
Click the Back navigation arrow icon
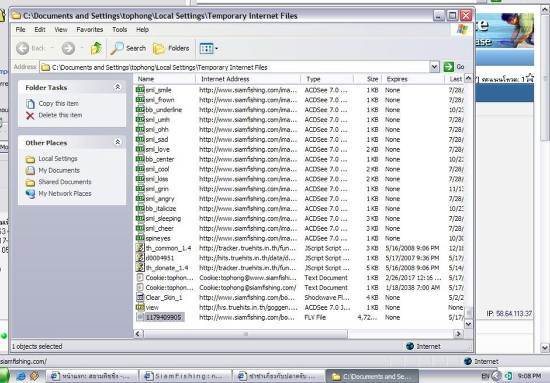click(x=22, y=48)
